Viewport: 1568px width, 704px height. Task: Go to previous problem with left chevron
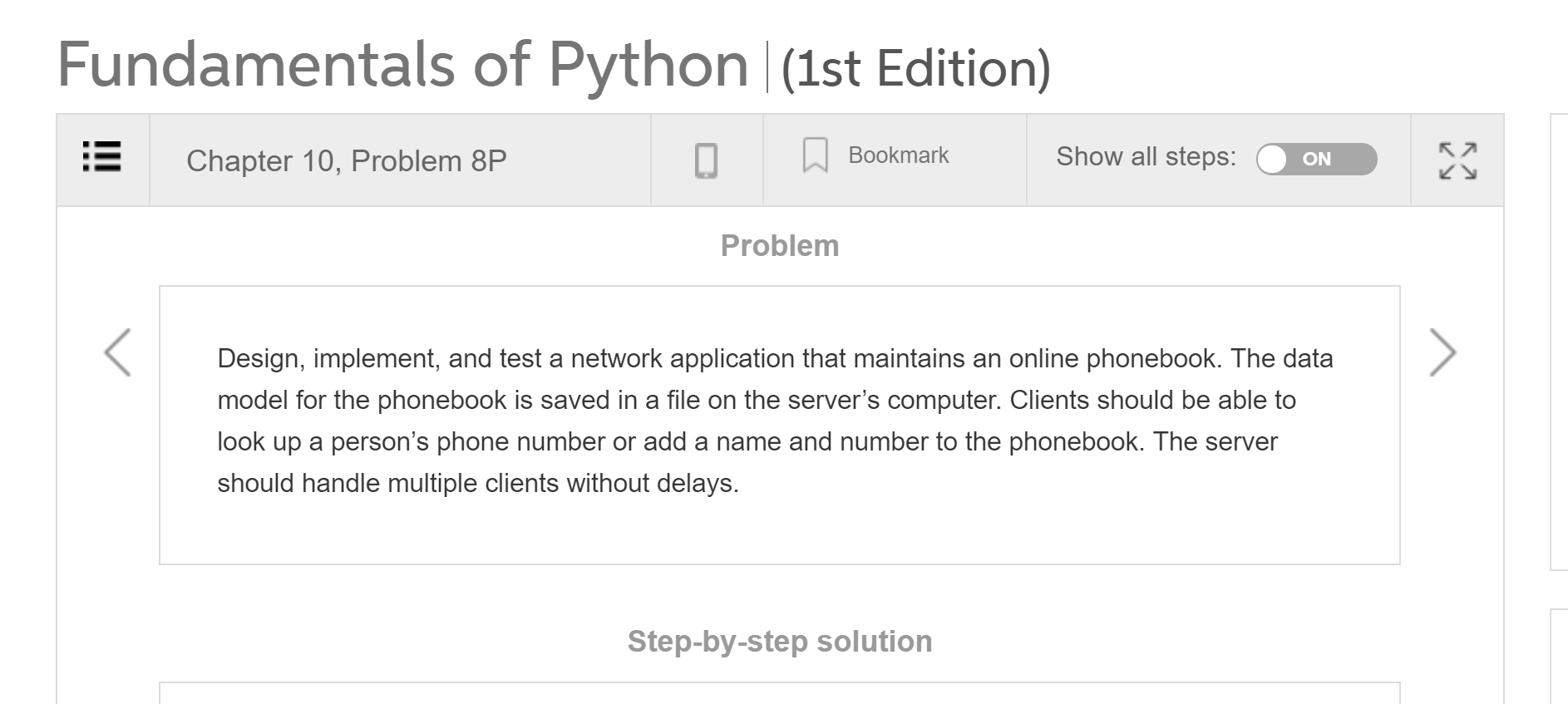(117, 353)
